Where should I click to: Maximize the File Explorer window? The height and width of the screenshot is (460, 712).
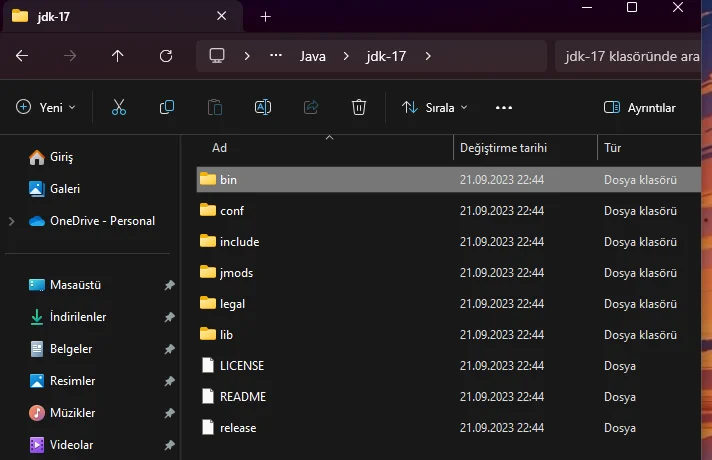pyautogui.click(x=632, y=7)
